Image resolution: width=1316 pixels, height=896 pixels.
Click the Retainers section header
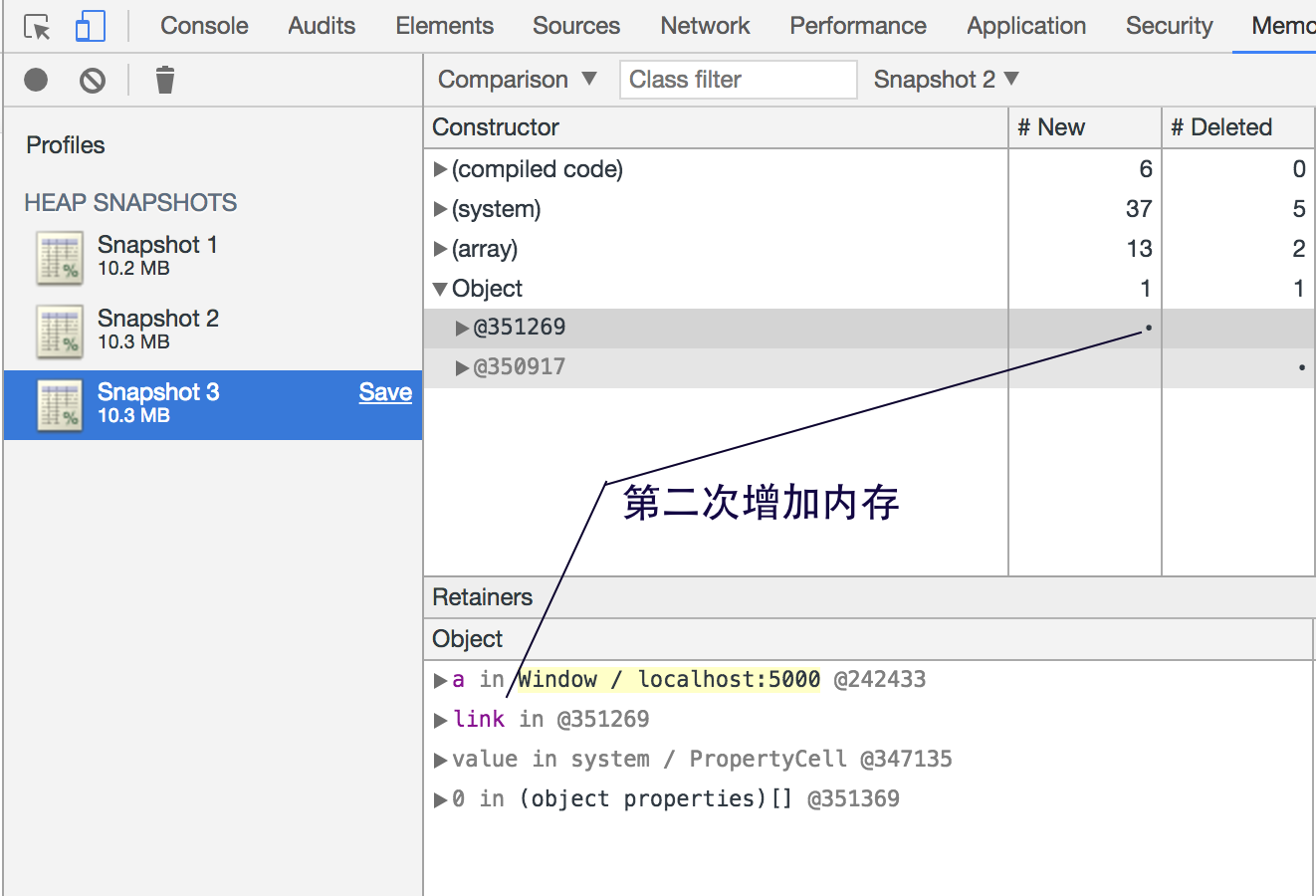click(x=870, y=597)
